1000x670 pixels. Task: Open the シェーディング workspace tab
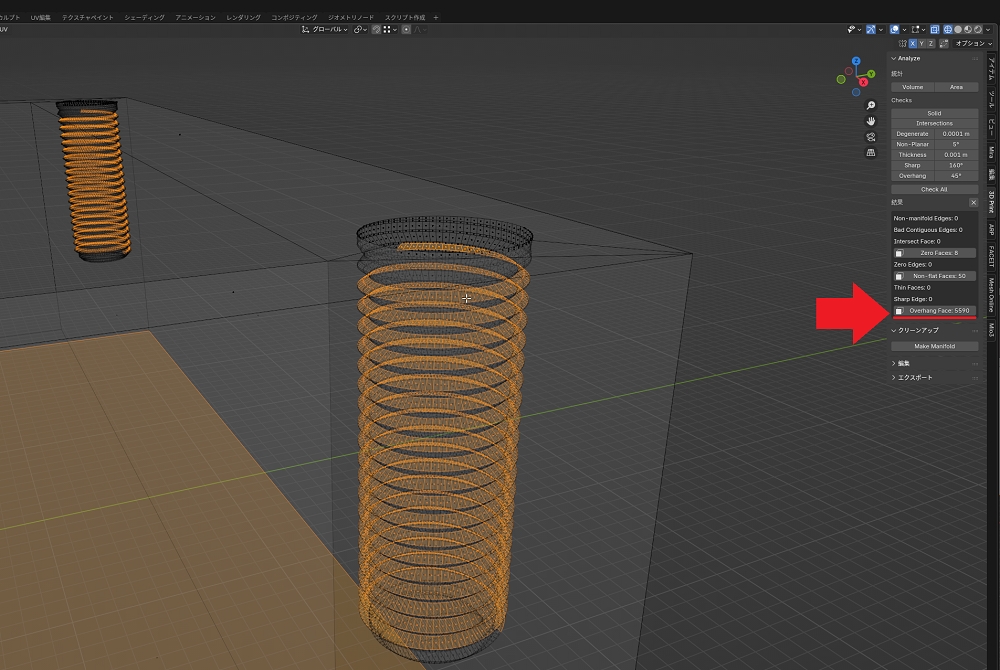click(x=144, y=18)
